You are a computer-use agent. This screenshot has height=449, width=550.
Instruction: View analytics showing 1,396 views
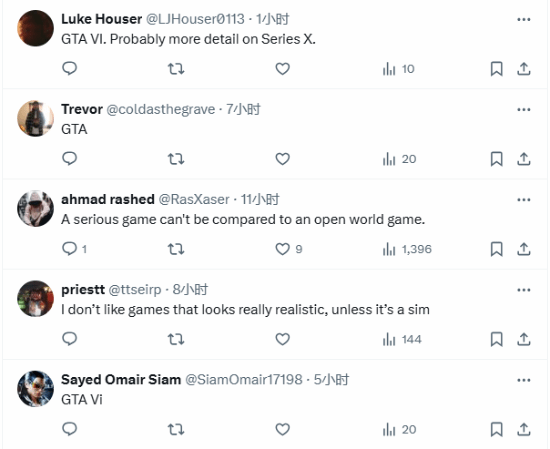407,249
